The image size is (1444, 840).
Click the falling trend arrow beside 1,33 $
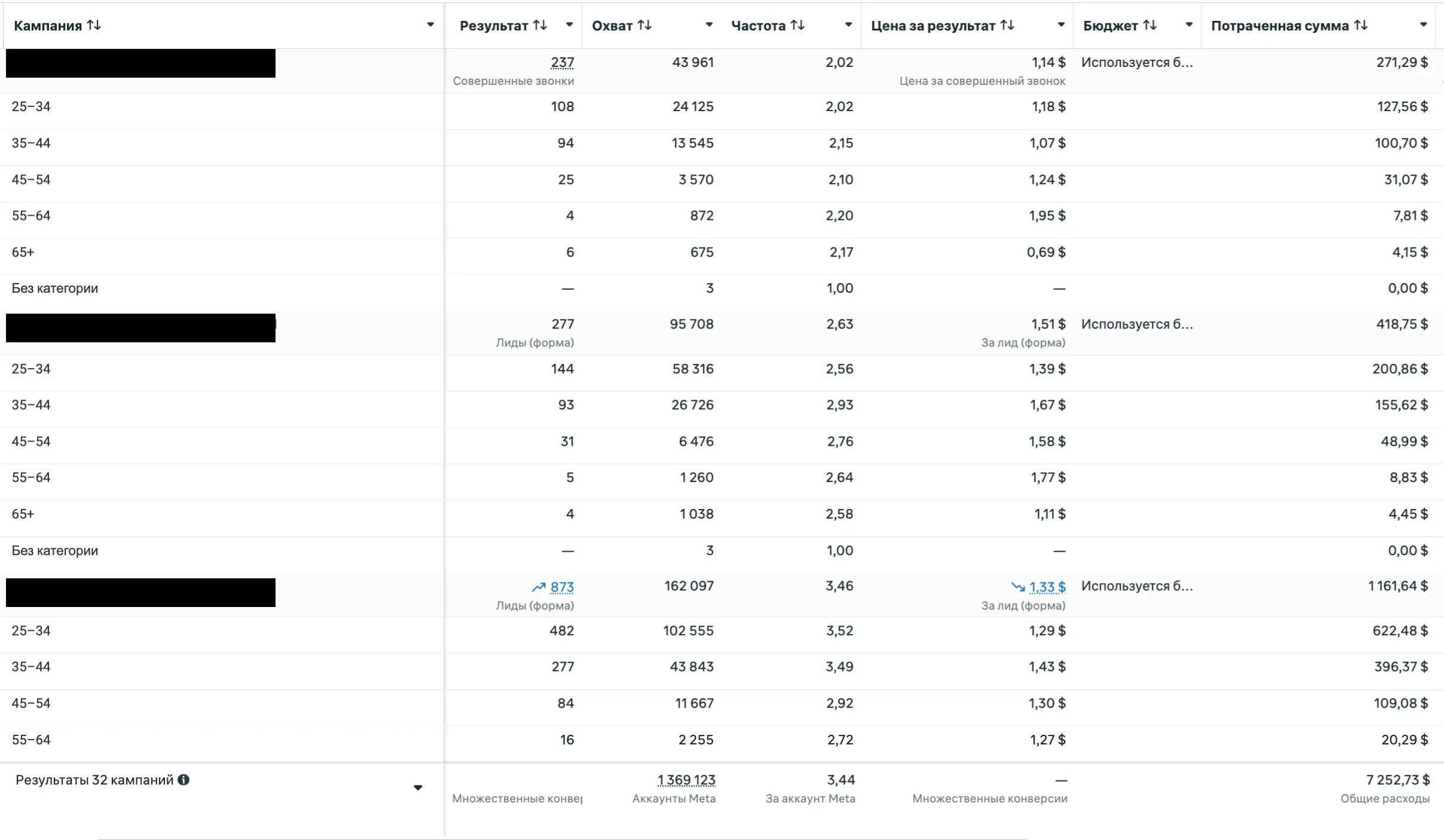(1018, 587)
